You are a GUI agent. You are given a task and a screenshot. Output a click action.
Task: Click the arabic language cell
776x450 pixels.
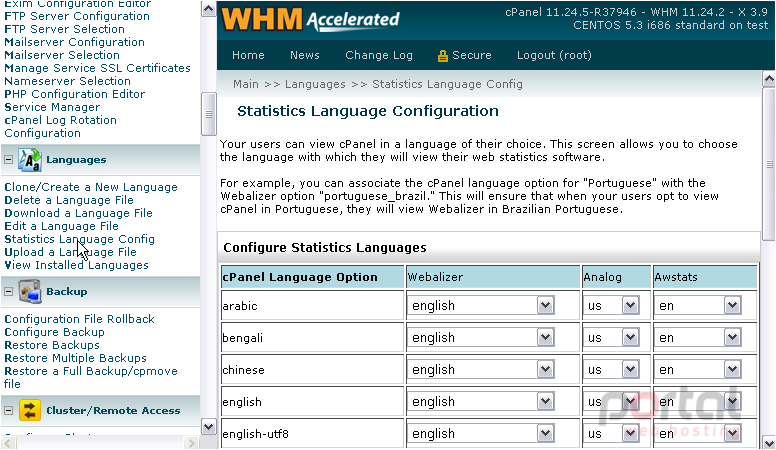pos(313,305)
